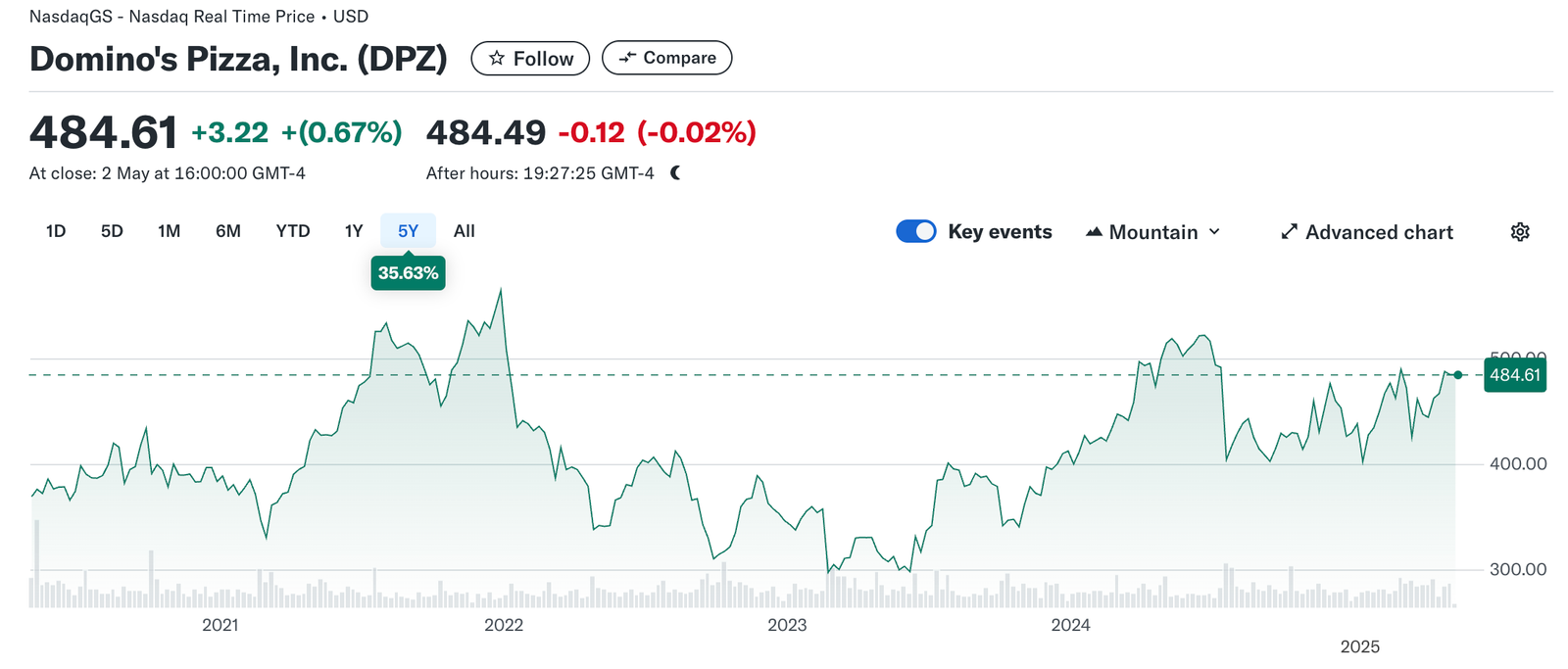The image size is (1568, 669).
Task: Click the moon after-hours icon
Action: coord(675,173)
